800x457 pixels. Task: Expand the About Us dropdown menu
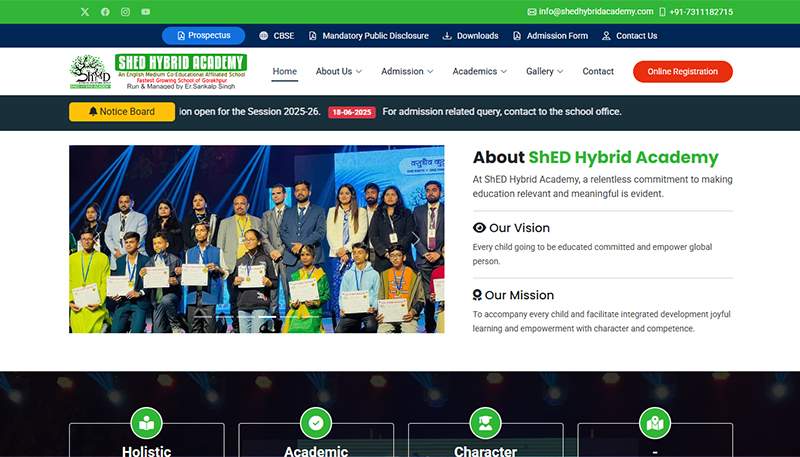pyautogui.click(x=338, y=71)
